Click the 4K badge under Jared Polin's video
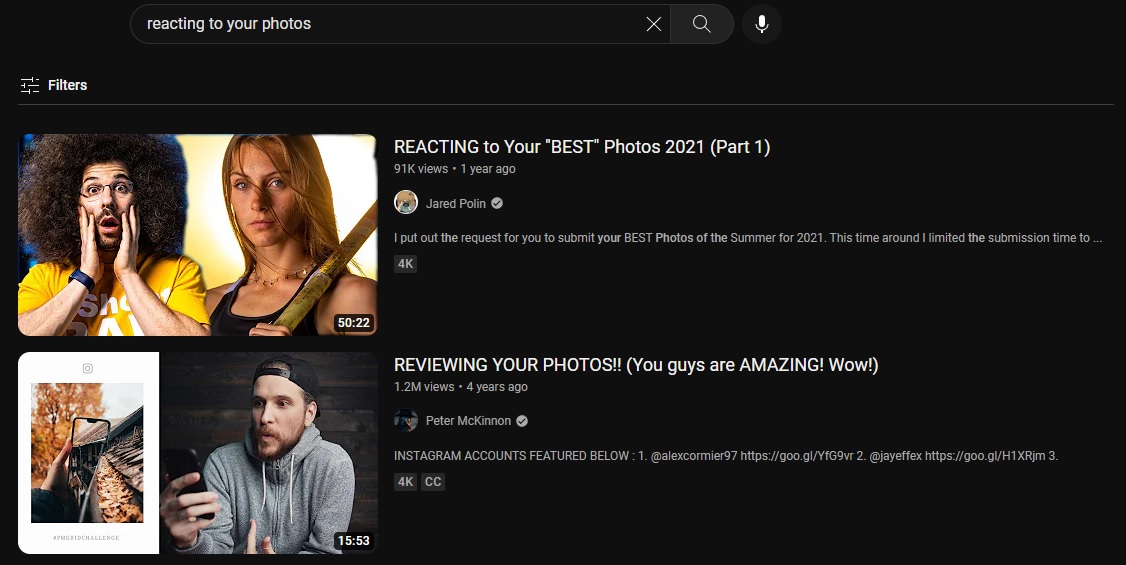The height and width of the screenshot is (565, 1126). 405,264
